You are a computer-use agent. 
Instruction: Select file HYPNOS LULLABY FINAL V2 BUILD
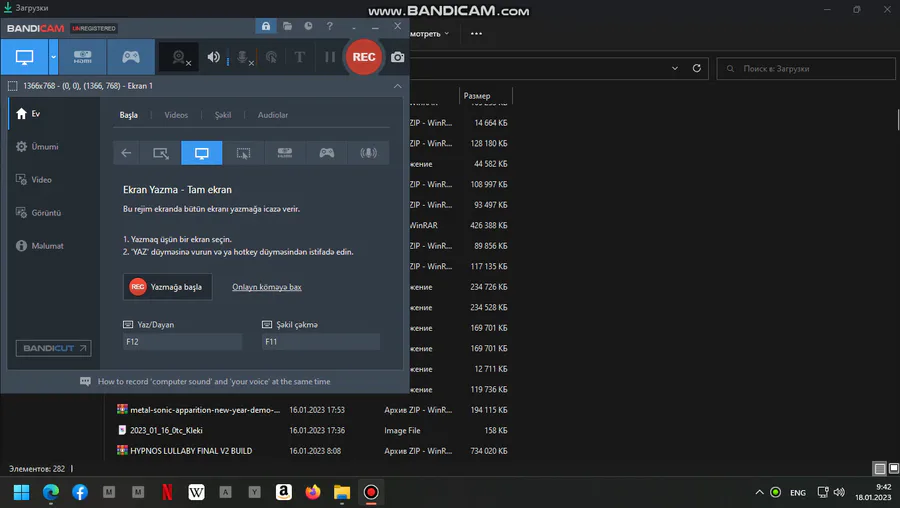(x=191, y=451)
